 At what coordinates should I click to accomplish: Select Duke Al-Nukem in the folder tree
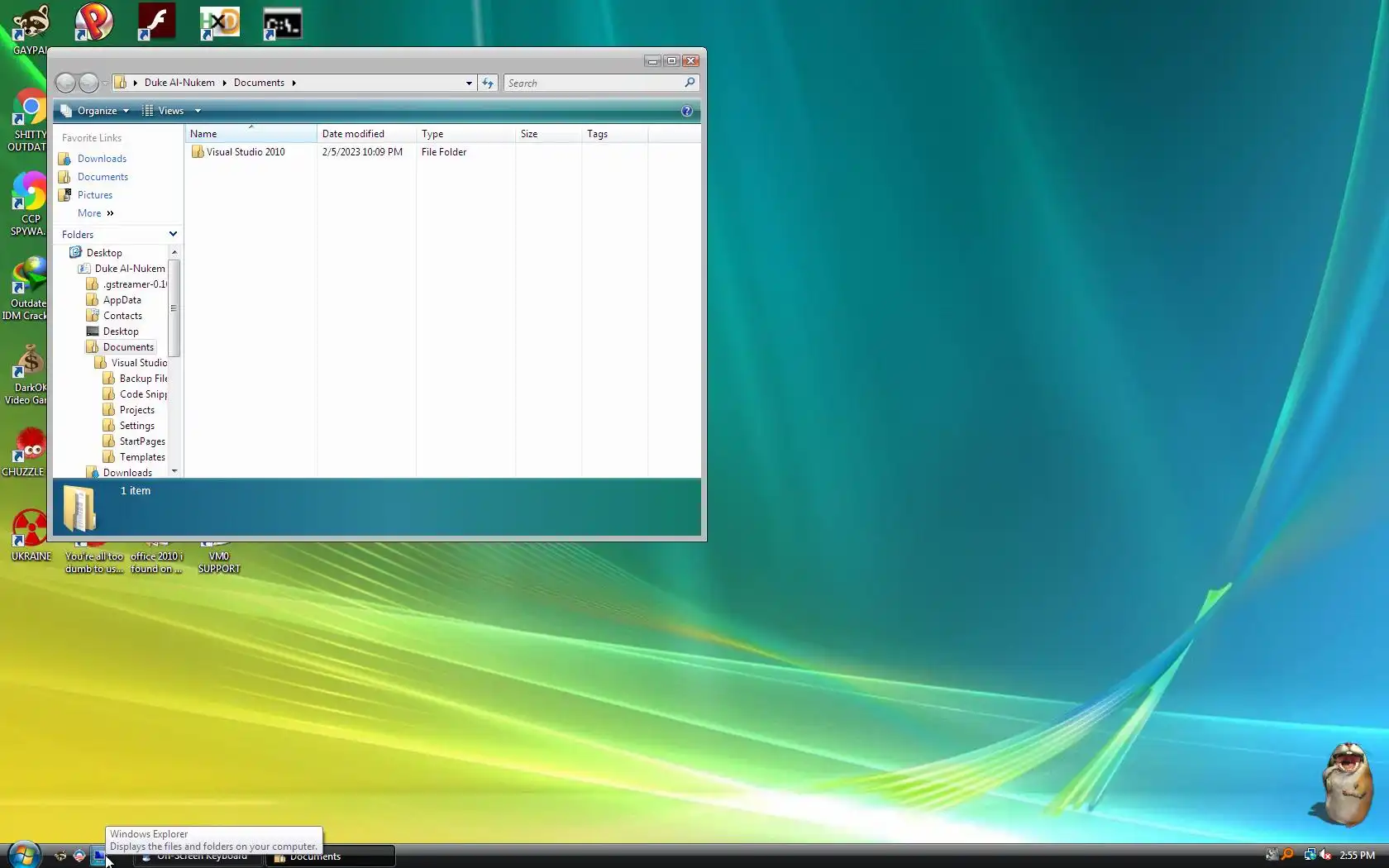130,269
